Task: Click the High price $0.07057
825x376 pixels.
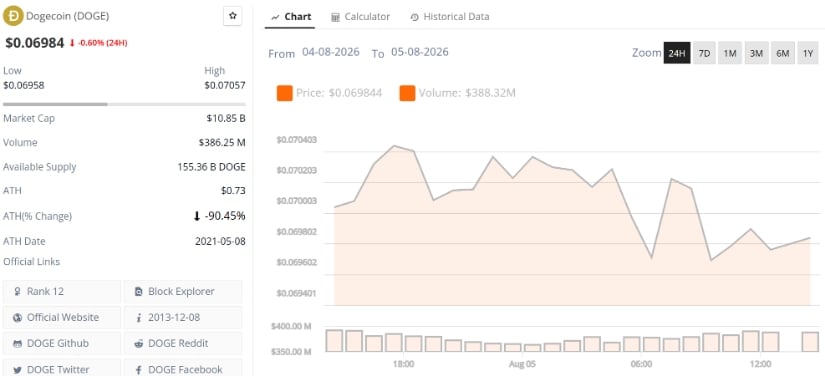Action: pos(225,85)
